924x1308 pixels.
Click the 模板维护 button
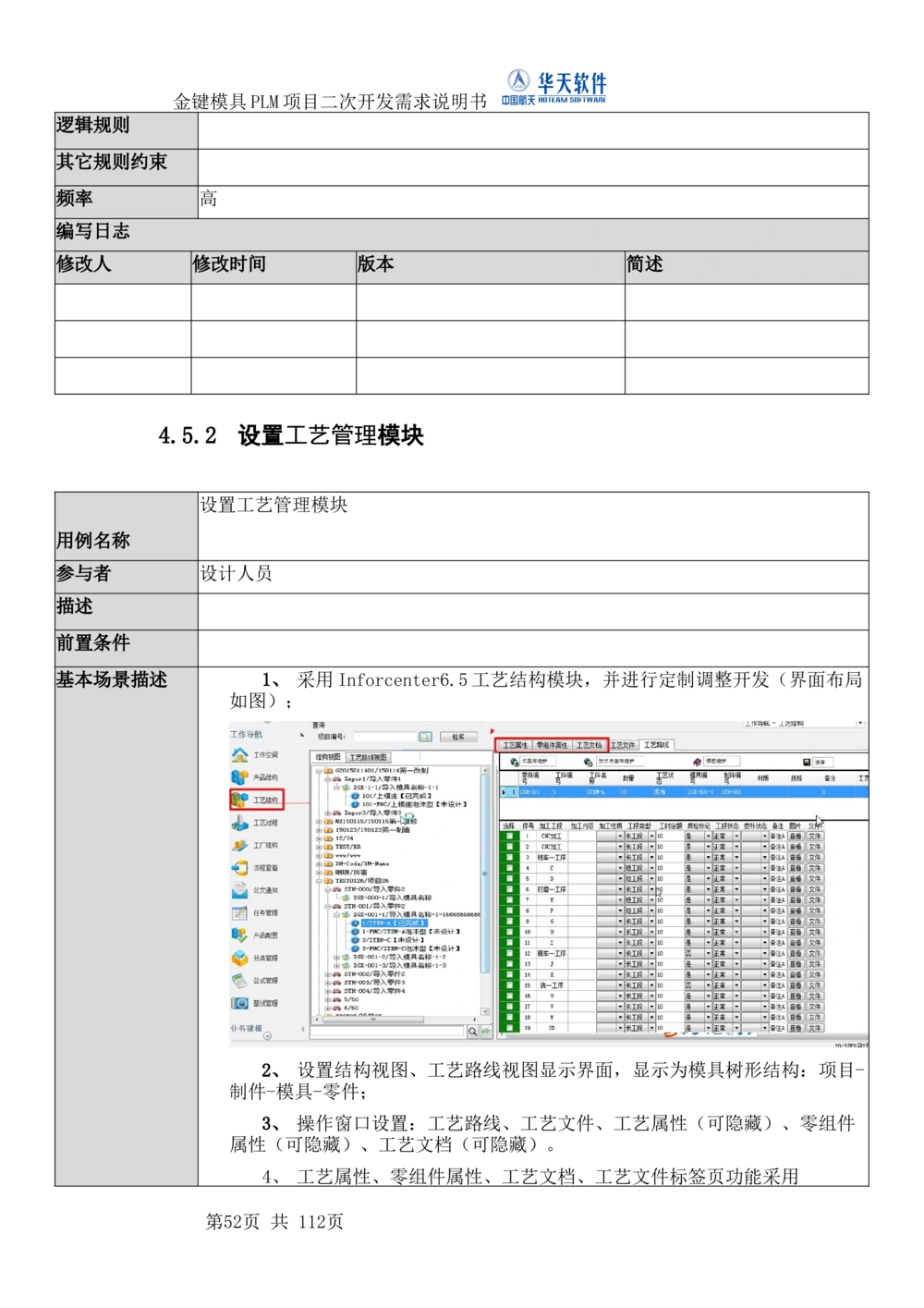[722, 761]
